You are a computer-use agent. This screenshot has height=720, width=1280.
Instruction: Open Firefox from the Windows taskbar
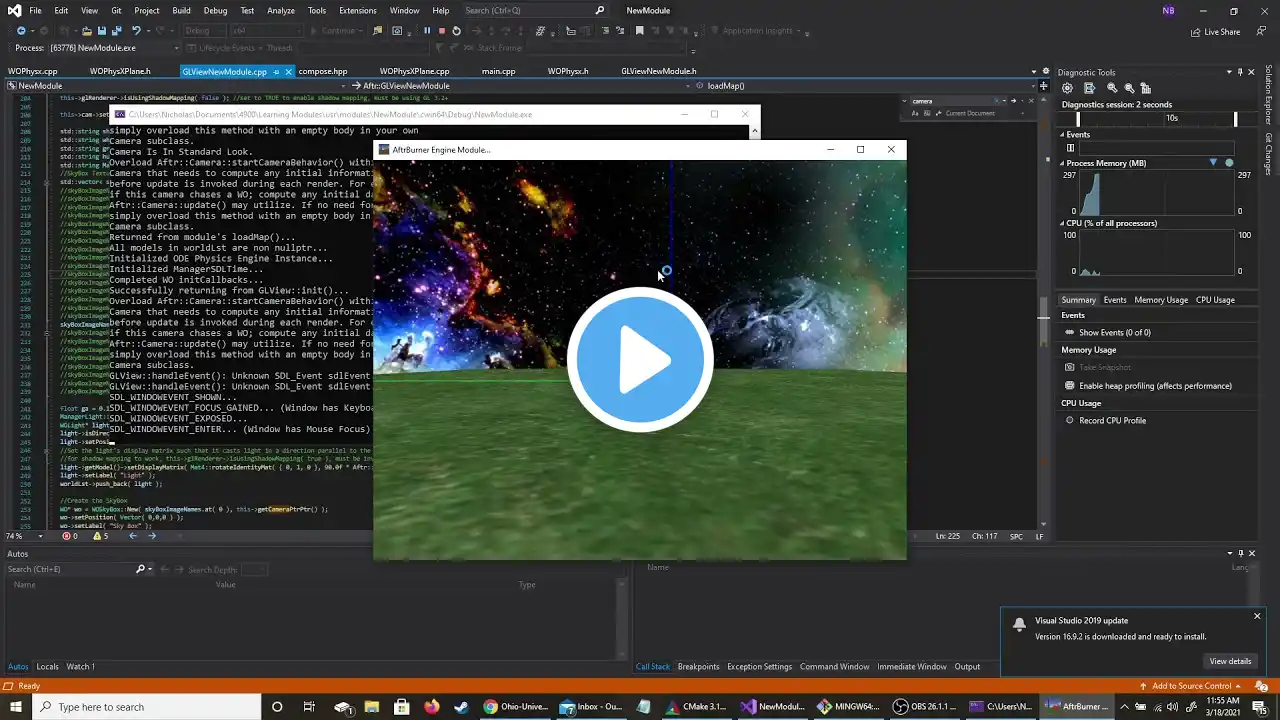[431, 707]
